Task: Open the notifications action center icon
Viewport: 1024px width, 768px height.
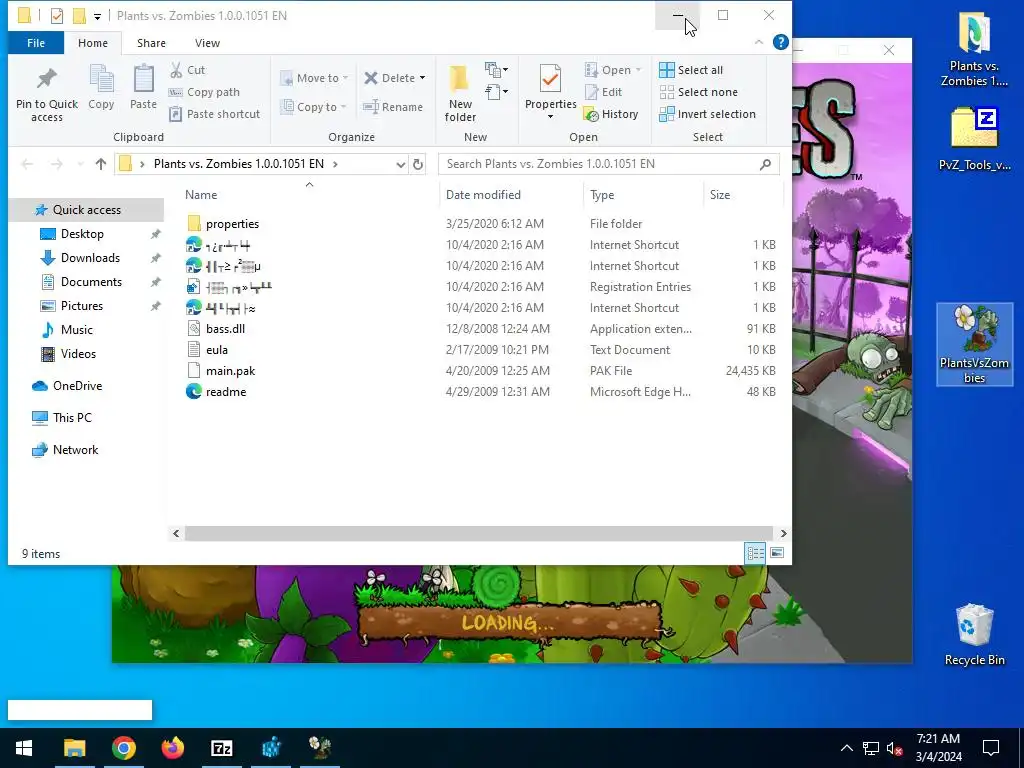Action: [x=991, y=748]
